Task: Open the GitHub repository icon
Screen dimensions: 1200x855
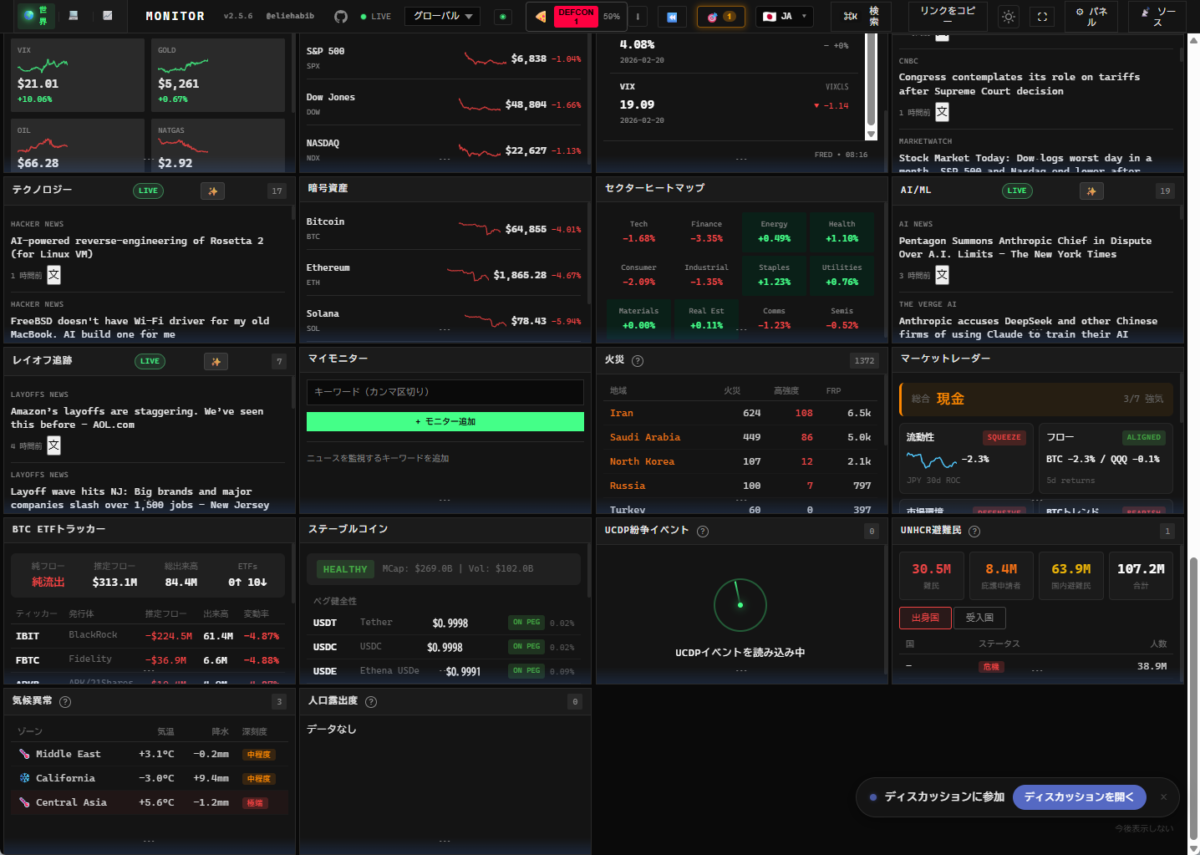Action: click(x=340, y=17)
